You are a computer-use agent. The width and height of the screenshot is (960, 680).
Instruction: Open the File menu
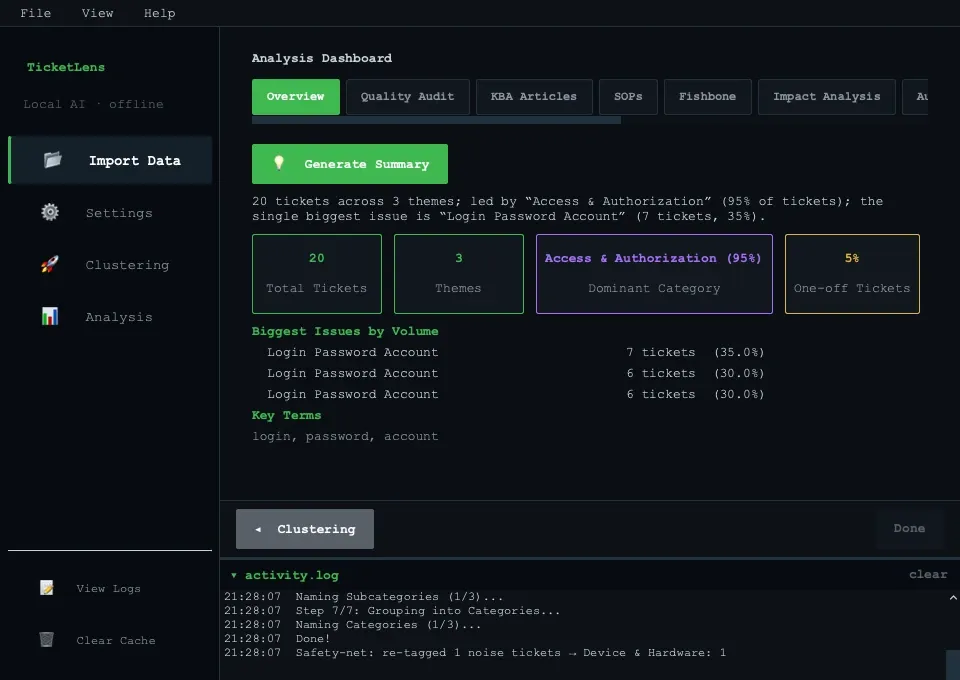(x=36, y=13)
